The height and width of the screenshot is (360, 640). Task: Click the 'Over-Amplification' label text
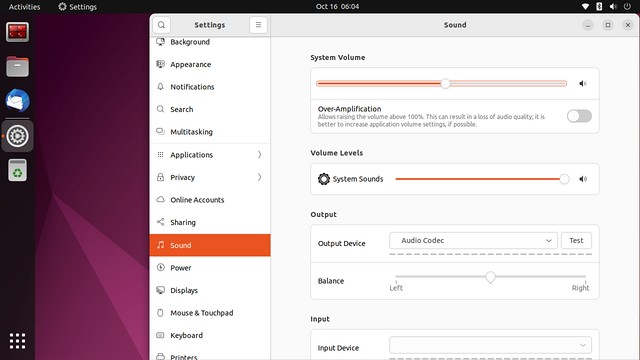pyautogui.click(x=349, y=109)
